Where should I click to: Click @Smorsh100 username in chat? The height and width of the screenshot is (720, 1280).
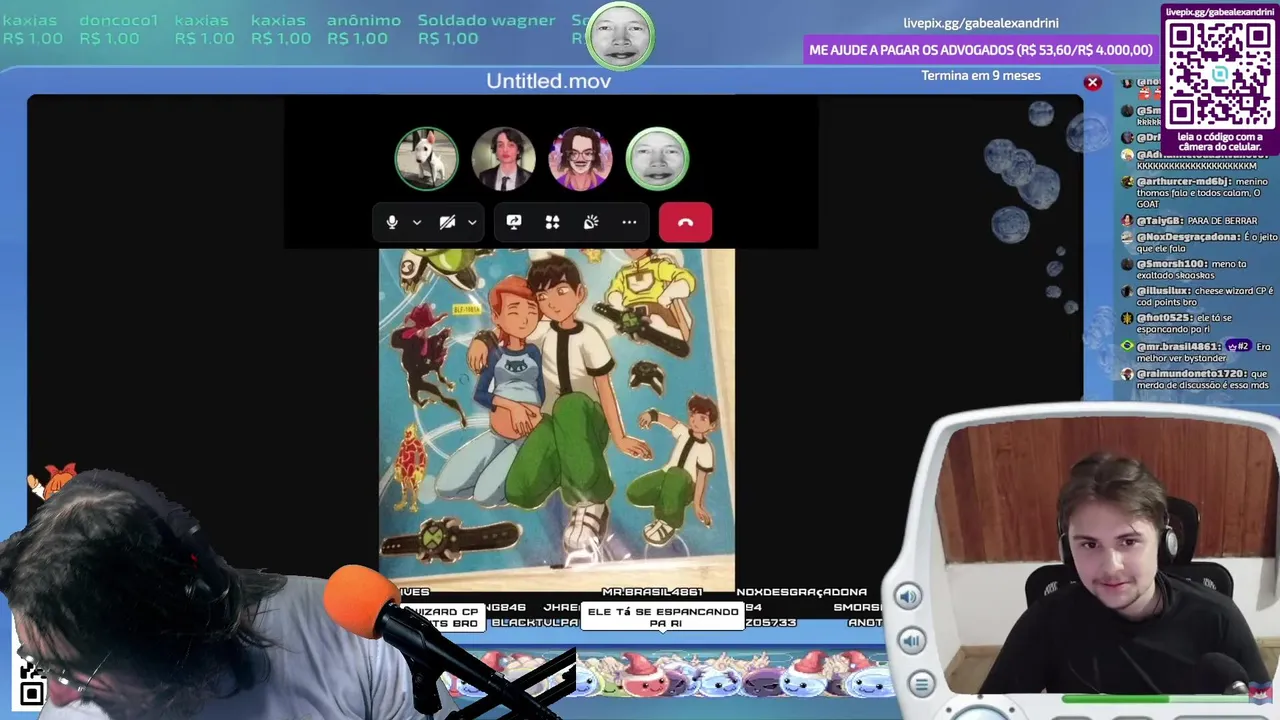[x=1172, y=264]
